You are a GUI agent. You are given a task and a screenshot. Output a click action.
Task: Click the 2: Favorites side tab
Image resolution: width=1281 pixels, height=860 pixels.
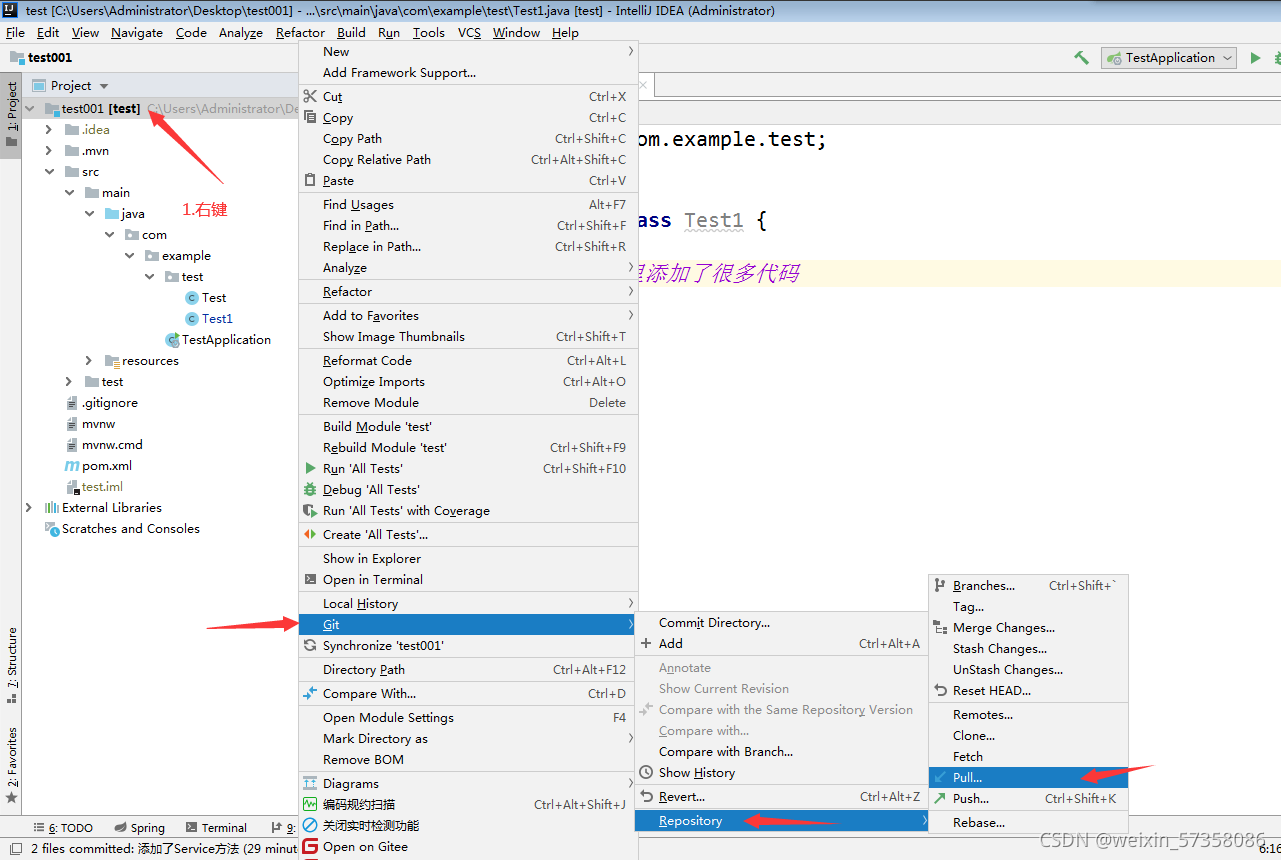pyautogui.click(x=11, y=766)
